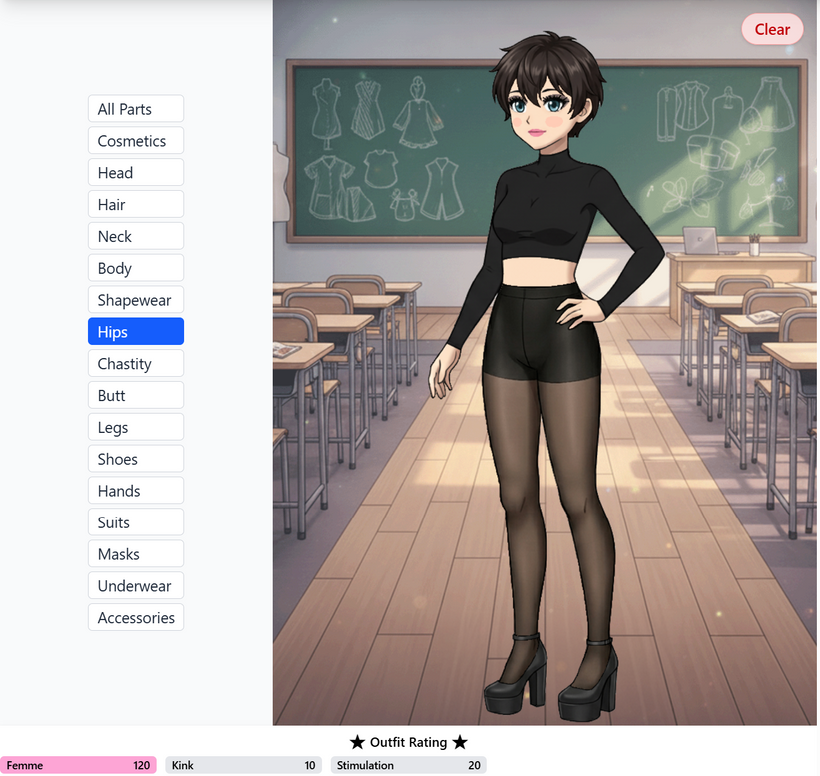The image size is (820, 776).
Task: Choose the Hair category
Action: tap(135, 205)
